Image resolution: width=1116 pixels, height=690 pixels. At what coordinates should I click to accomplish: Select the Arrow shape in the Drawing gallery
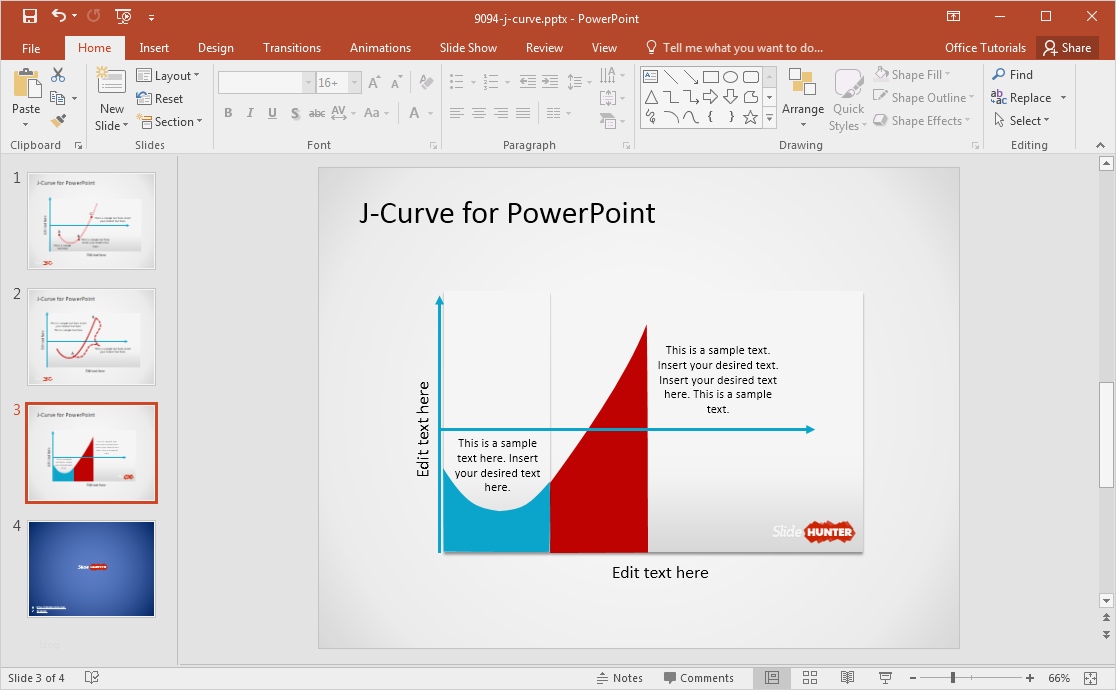[692, 75]
